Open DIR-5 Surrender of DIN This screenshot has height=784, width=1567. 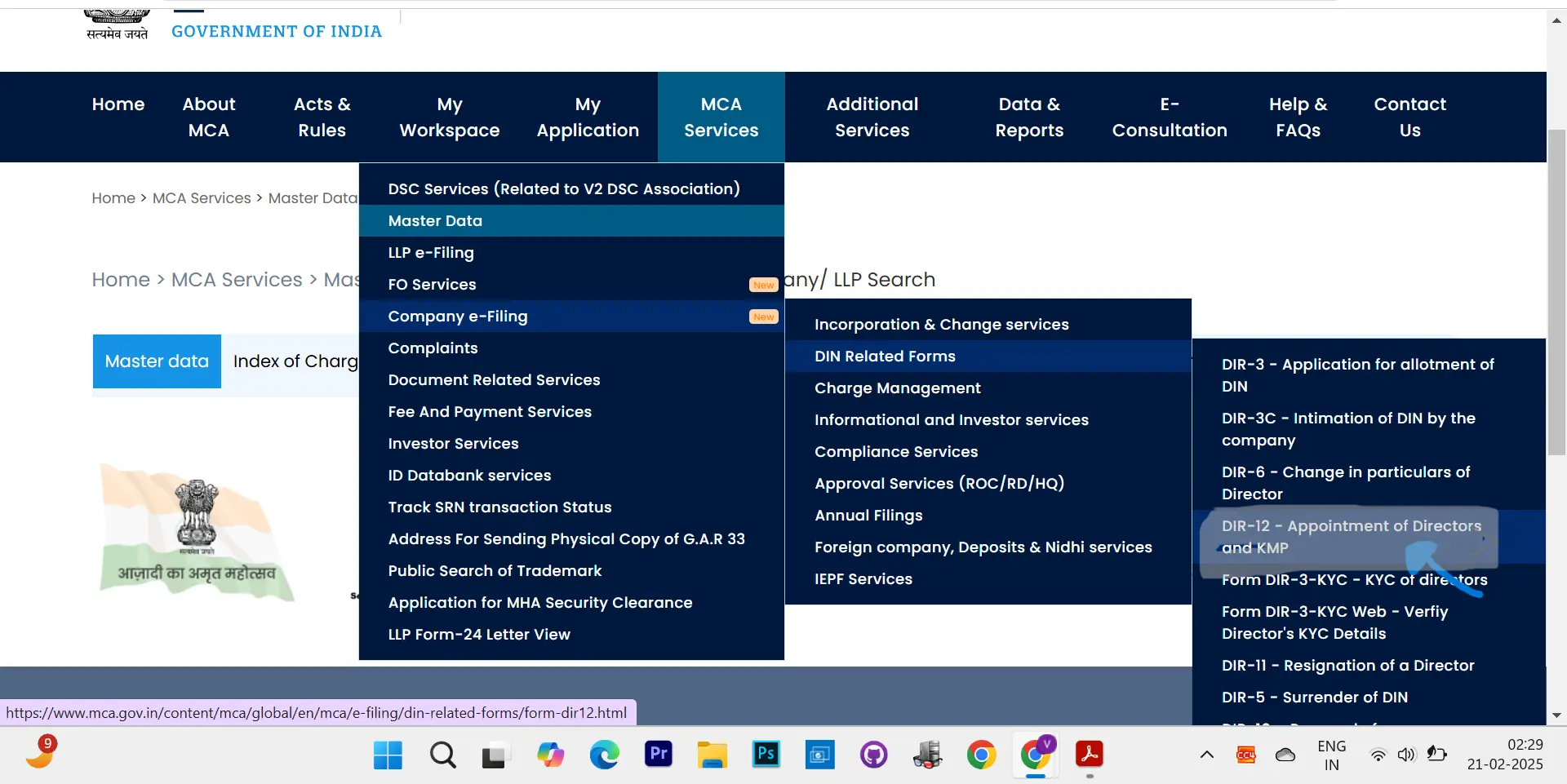[1369, 697]
